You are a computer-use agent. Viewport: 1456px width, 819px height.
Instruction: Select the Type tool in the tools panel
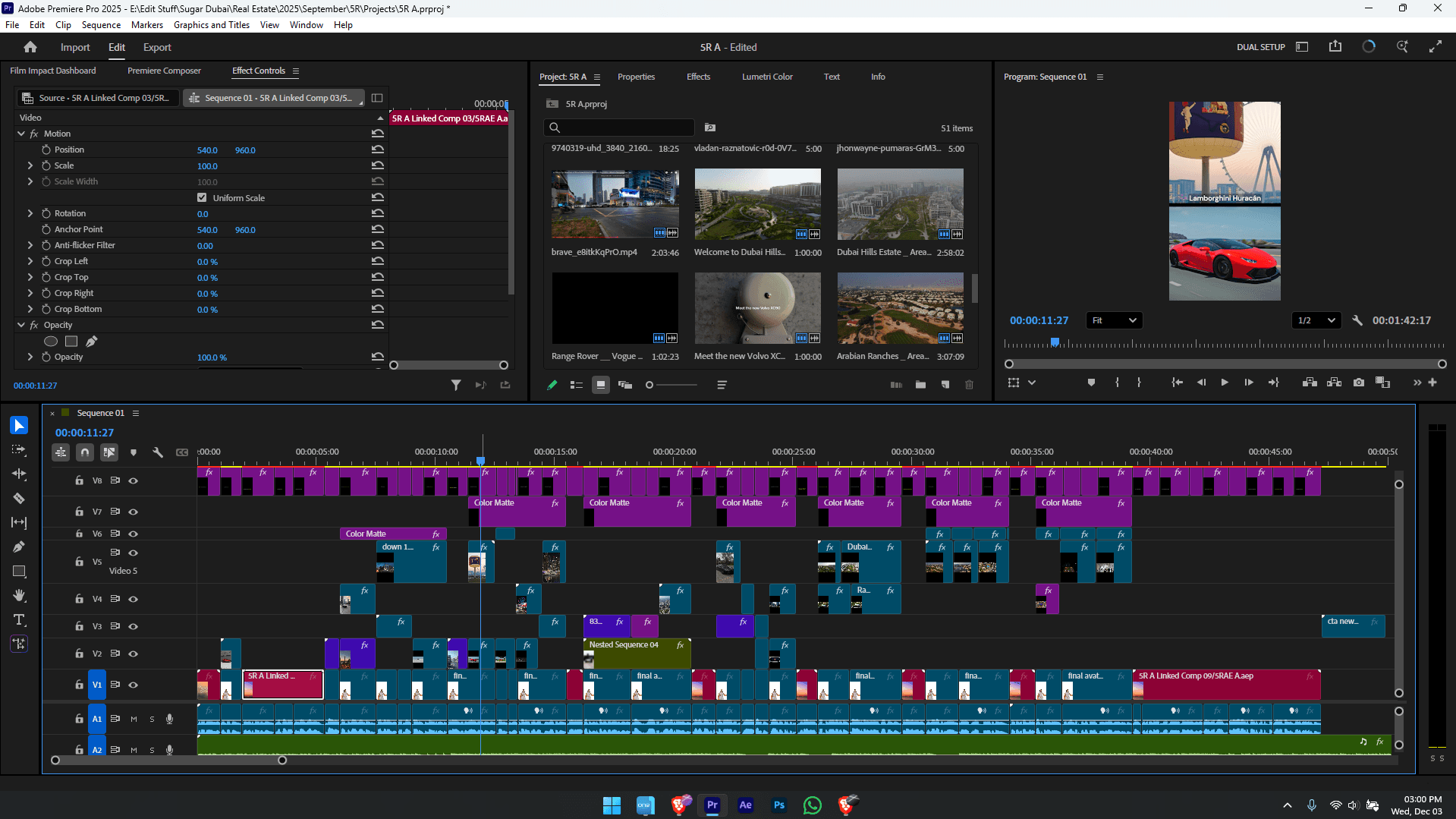[19, 620]
